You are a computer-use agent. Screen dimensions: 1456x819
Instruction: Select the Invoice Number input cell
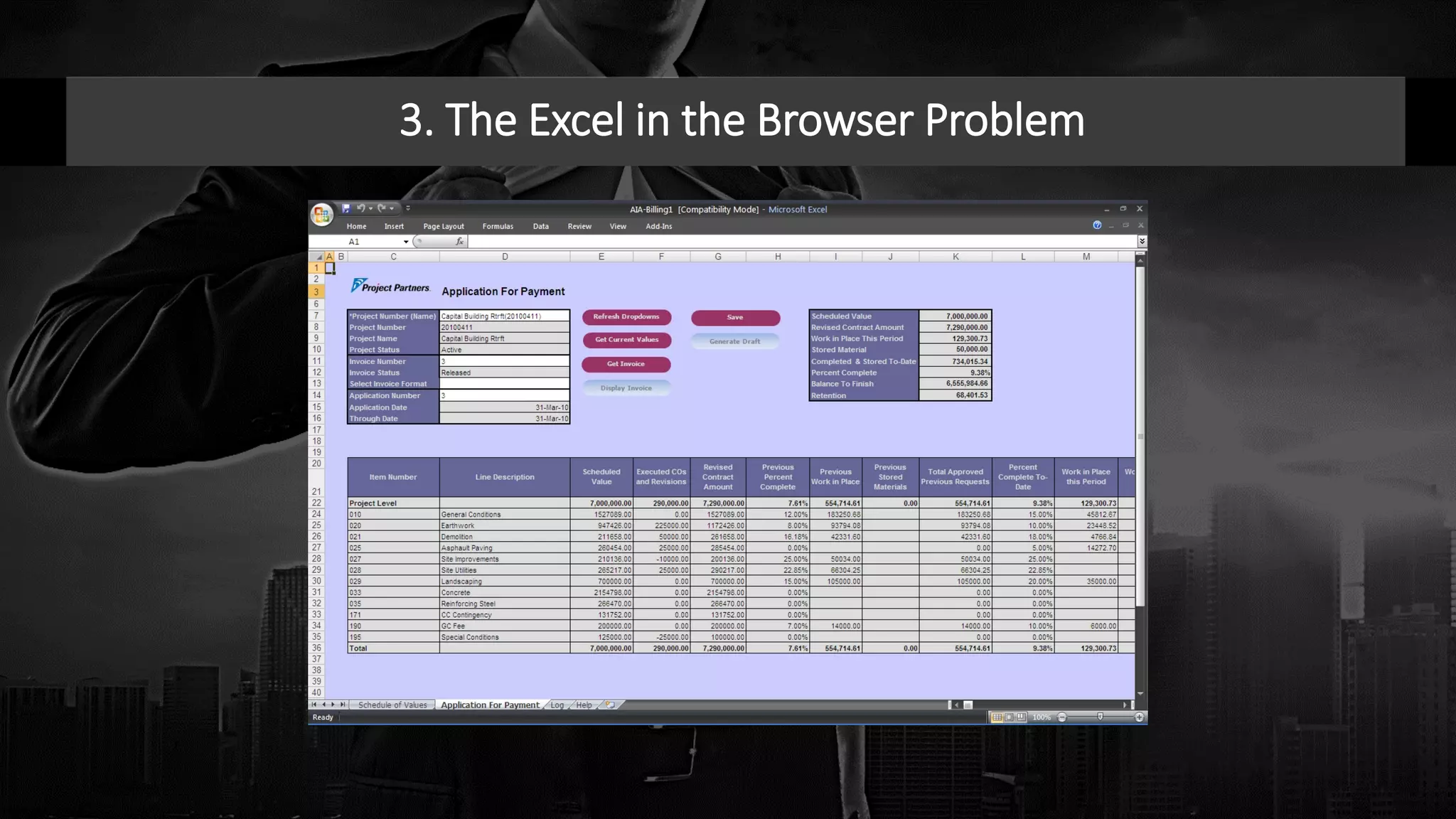point(504,361)
